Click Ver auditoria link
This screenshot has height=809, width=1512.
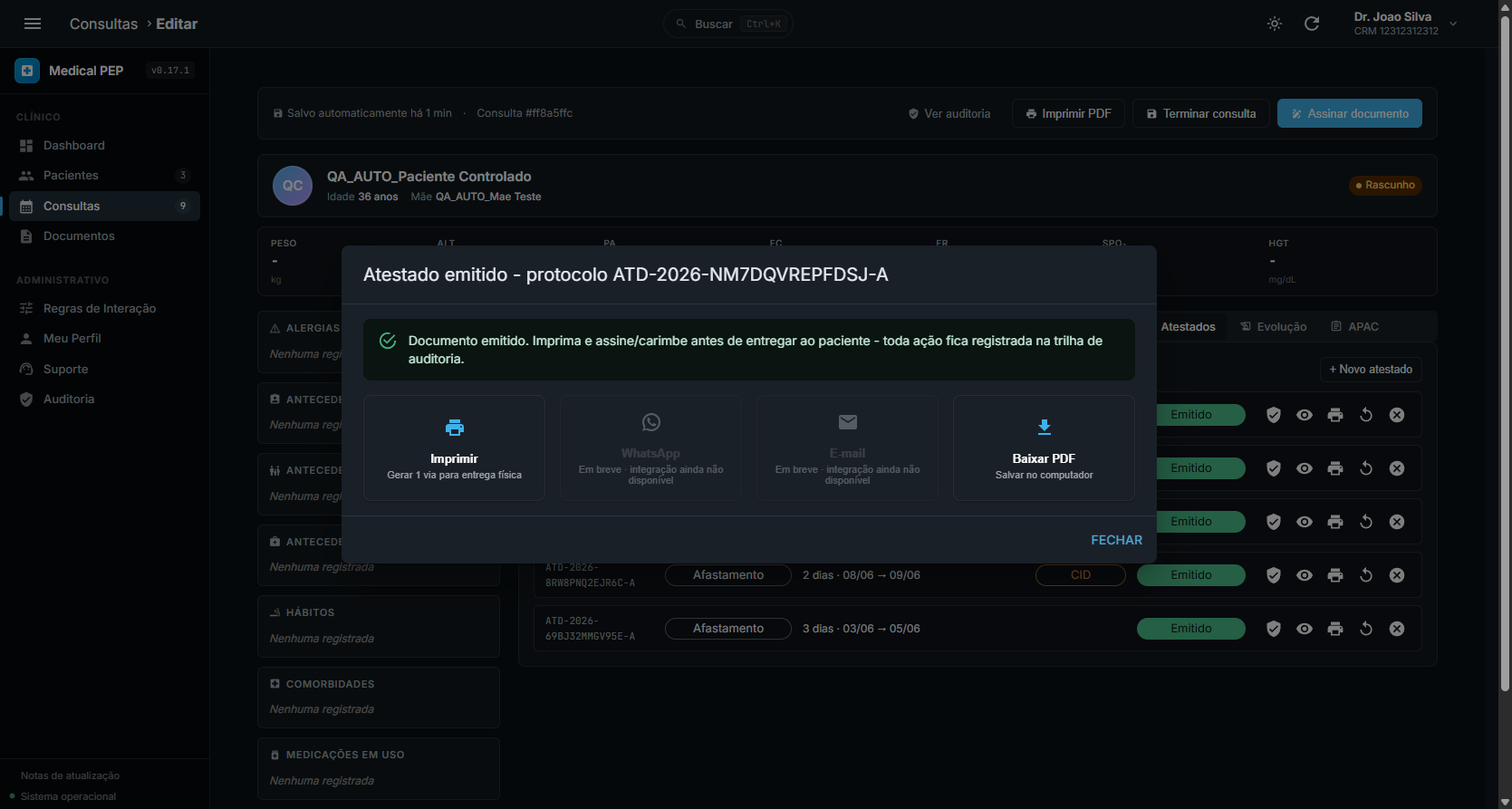coord(949,113)
